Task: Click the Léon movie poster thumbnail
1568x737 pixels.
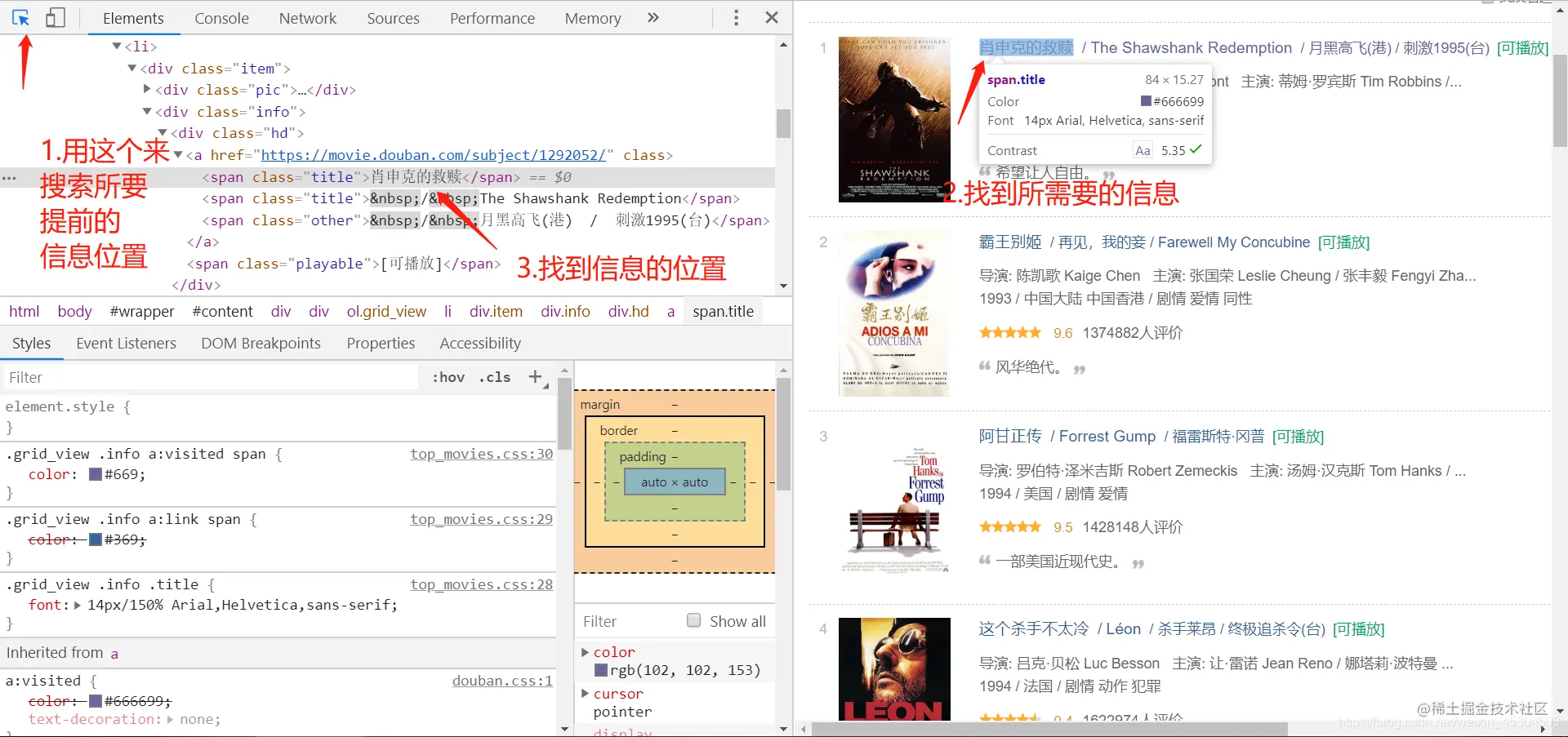Action: 894,669
